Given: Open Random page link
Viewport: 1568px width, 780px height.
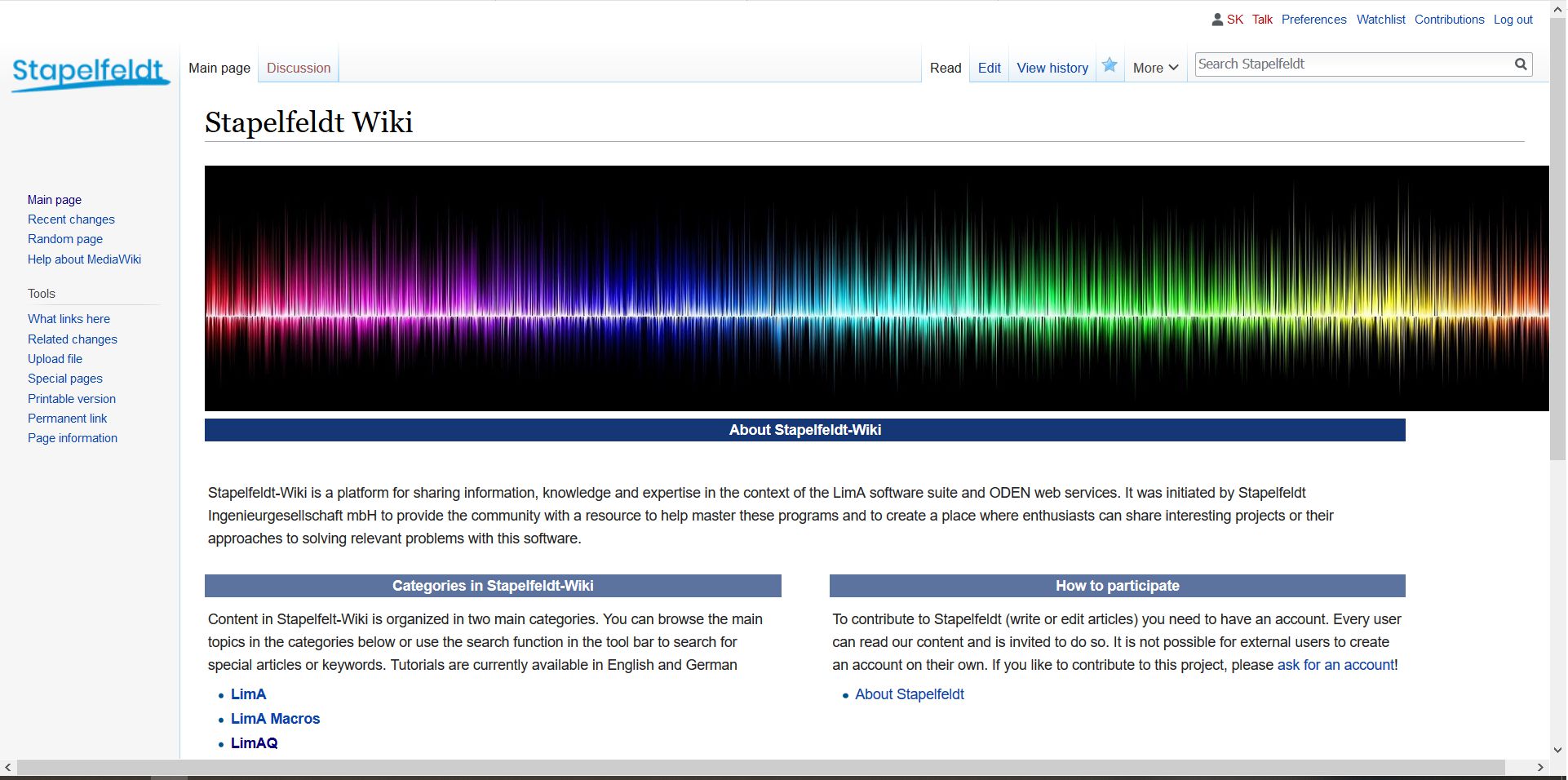Looking at the screenshot, I should [65, 239].
